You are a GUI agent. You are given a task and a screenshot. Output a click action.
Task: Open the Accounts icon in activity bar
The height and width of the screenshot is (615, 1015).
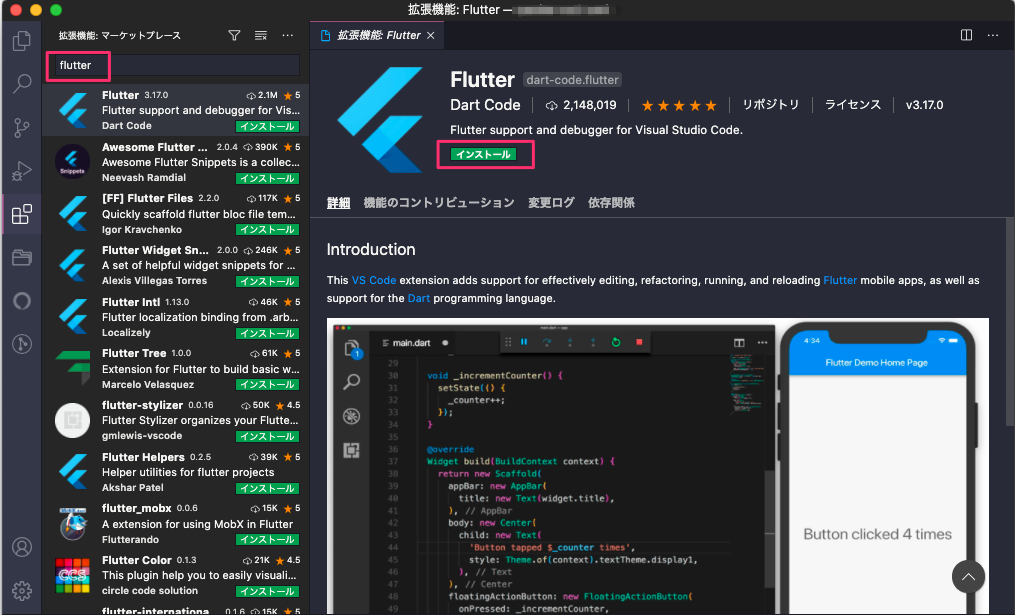(22, 548)
